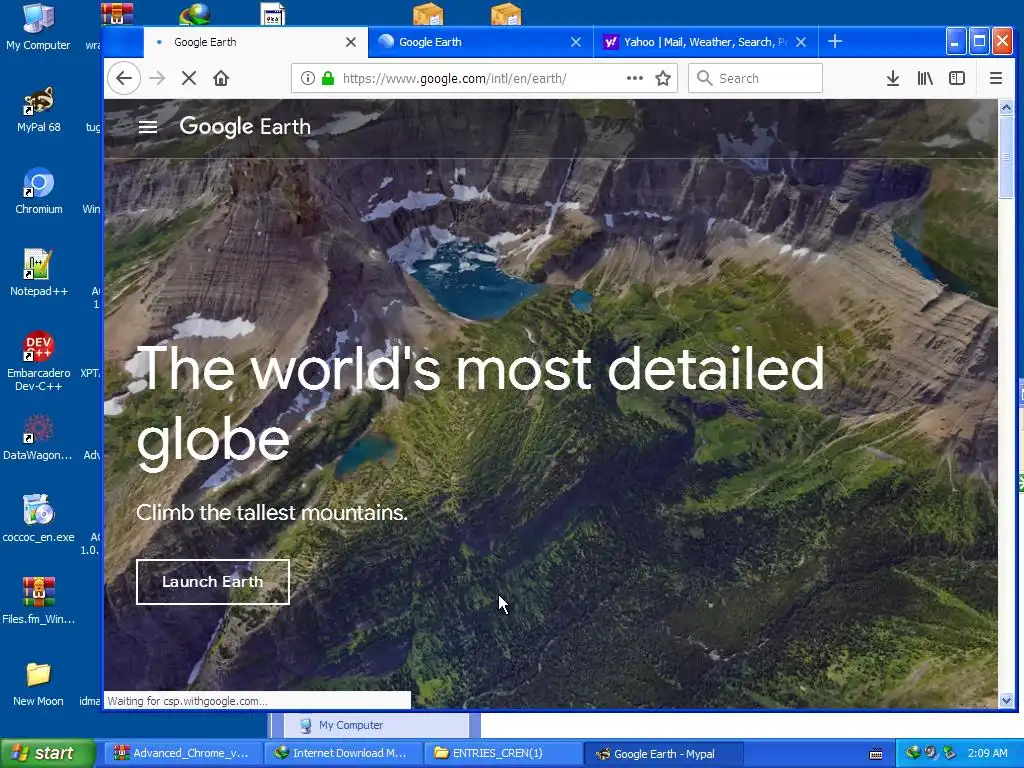The height and width of the screenshot is (768, 1024).
Task: Bookmark this page with the star icon
Action: pyautogui.click(x=663, y=78)
